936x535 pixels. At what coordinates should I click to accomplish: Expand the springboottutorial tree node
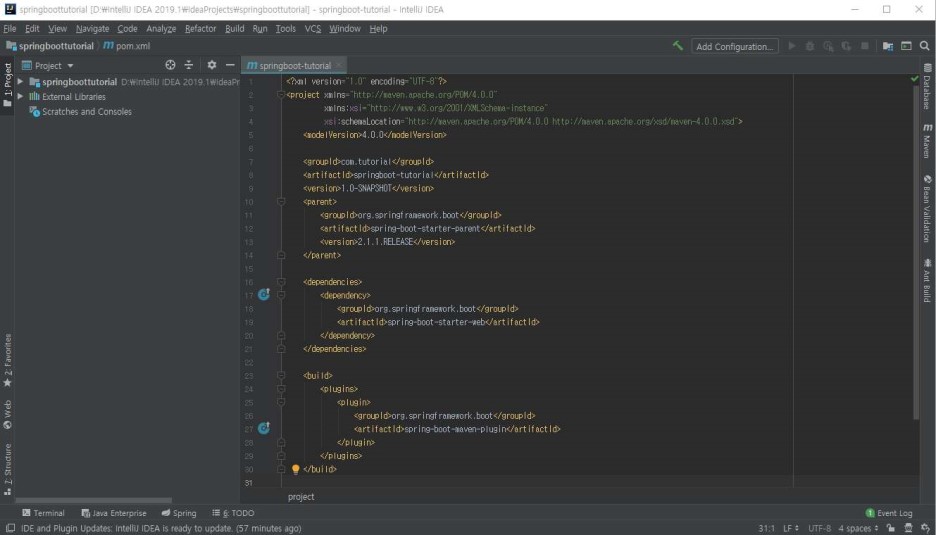point(20,82)
